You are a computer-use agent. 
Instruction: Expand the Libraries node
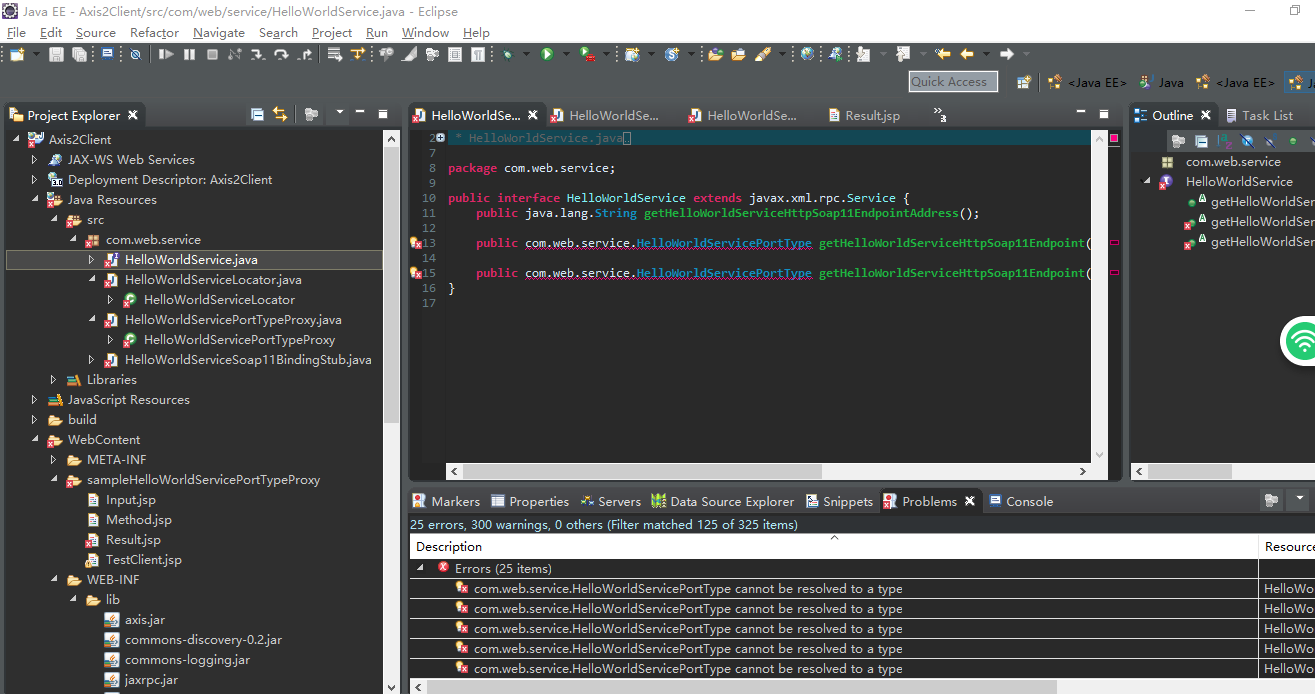[53, 380]
